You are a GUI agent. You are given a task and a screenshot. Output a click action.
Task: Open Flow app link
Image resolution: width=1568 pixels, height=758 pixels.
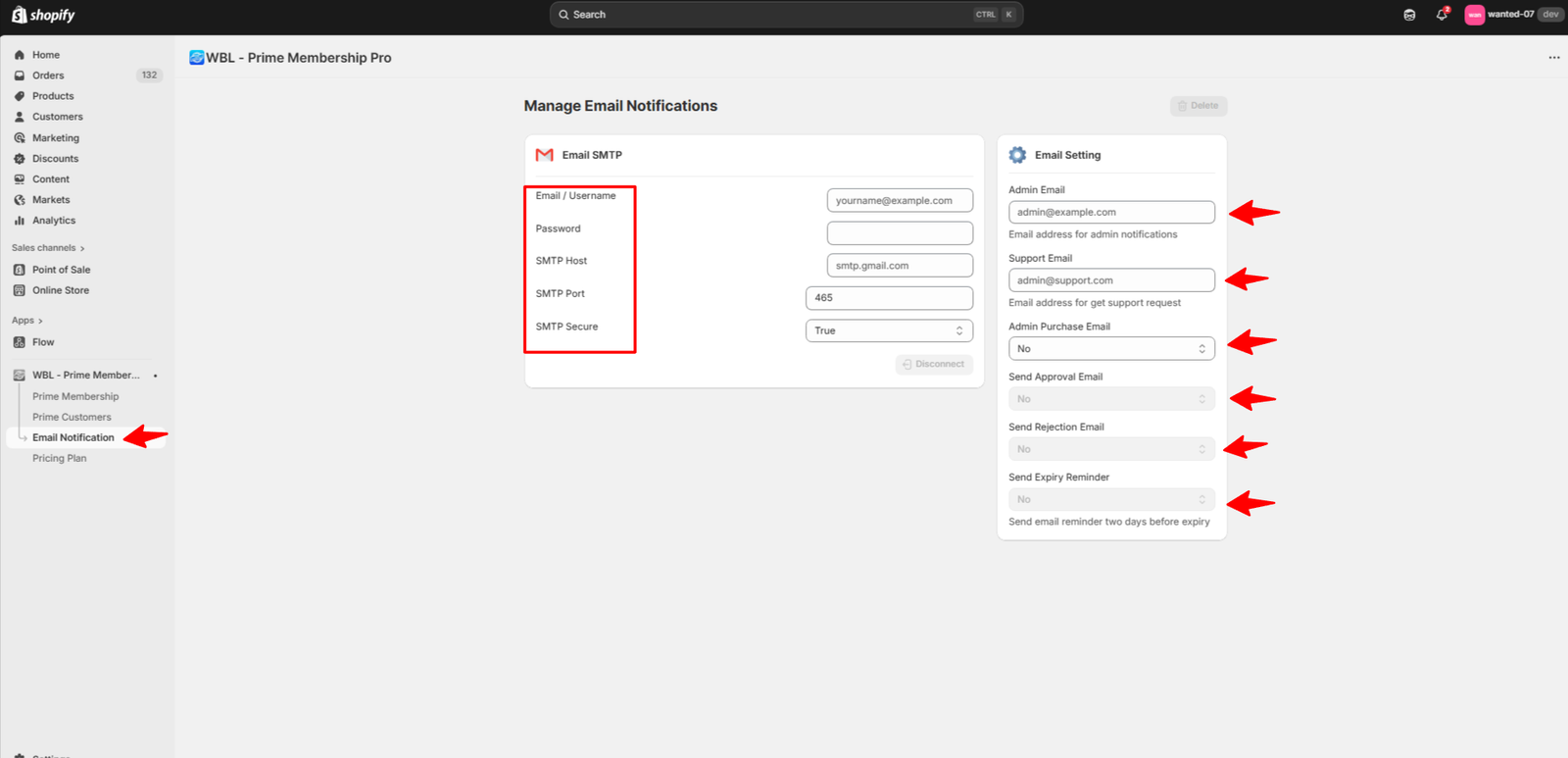[43, 342]
